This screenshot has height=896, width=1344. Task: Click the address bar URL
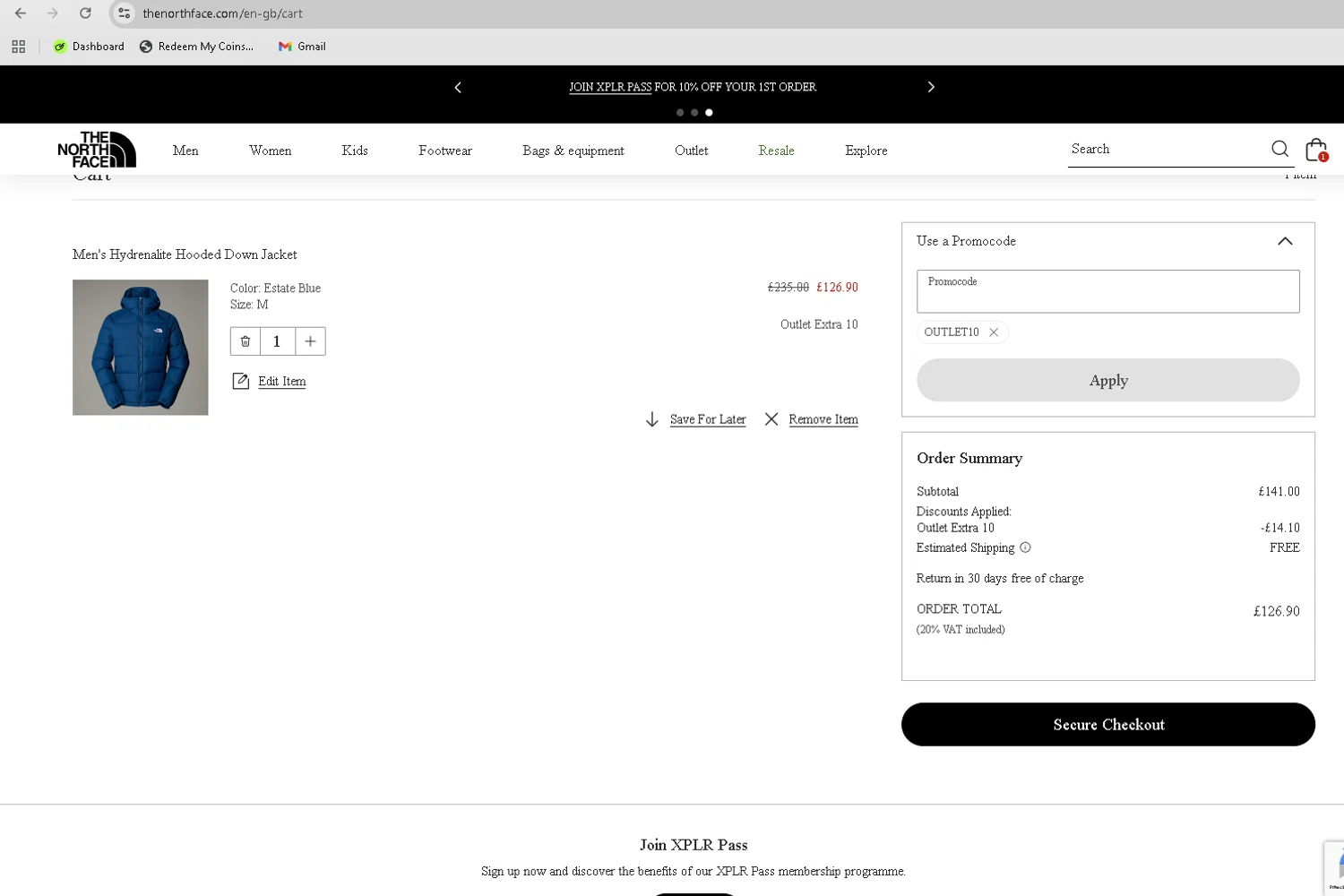click(223, 13)
